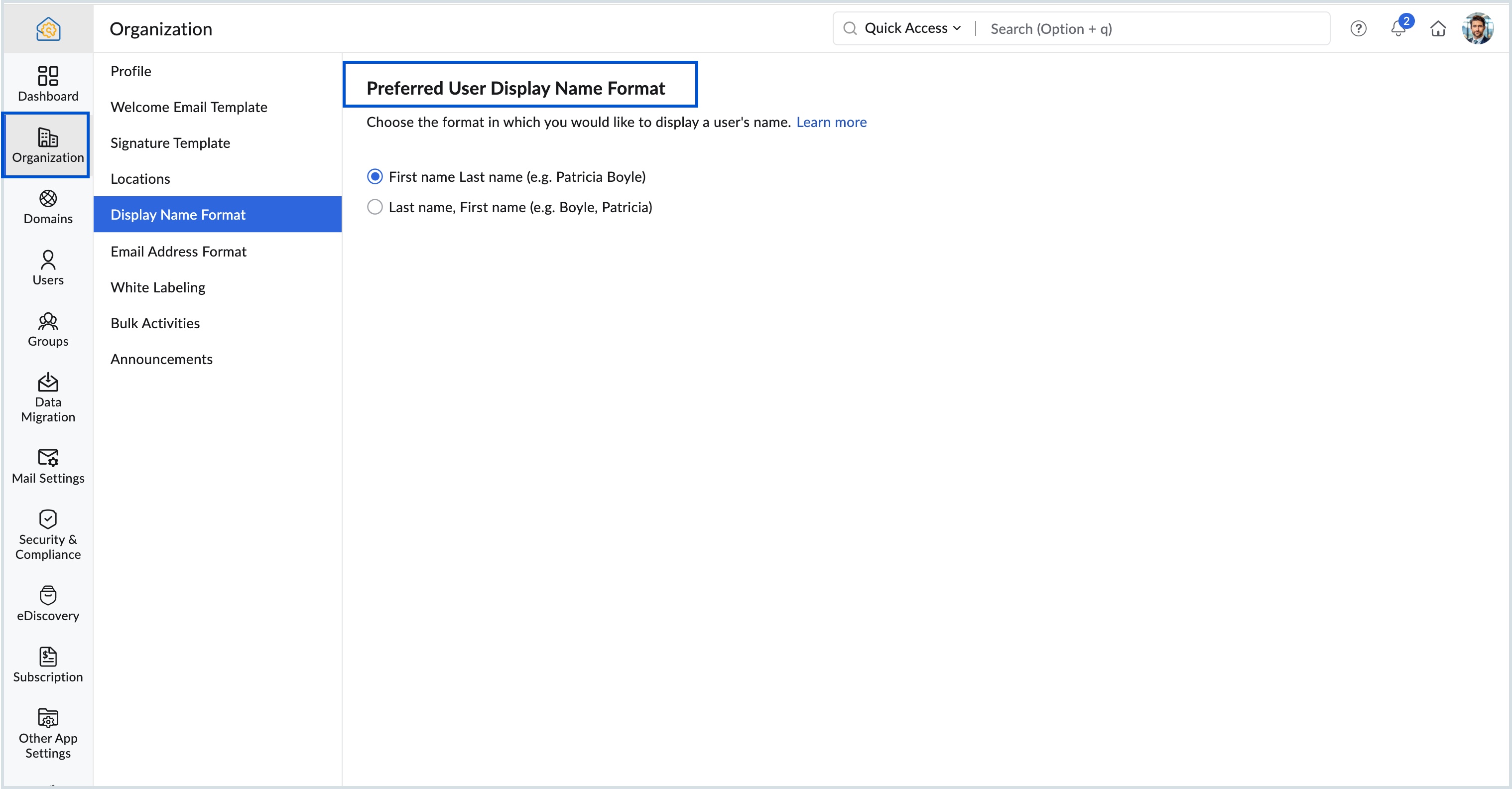The height and width of the screenshot is (789, 1512).
Task: Click the home icon in header
Action: pyautogui.click(x=1437, y=29)
